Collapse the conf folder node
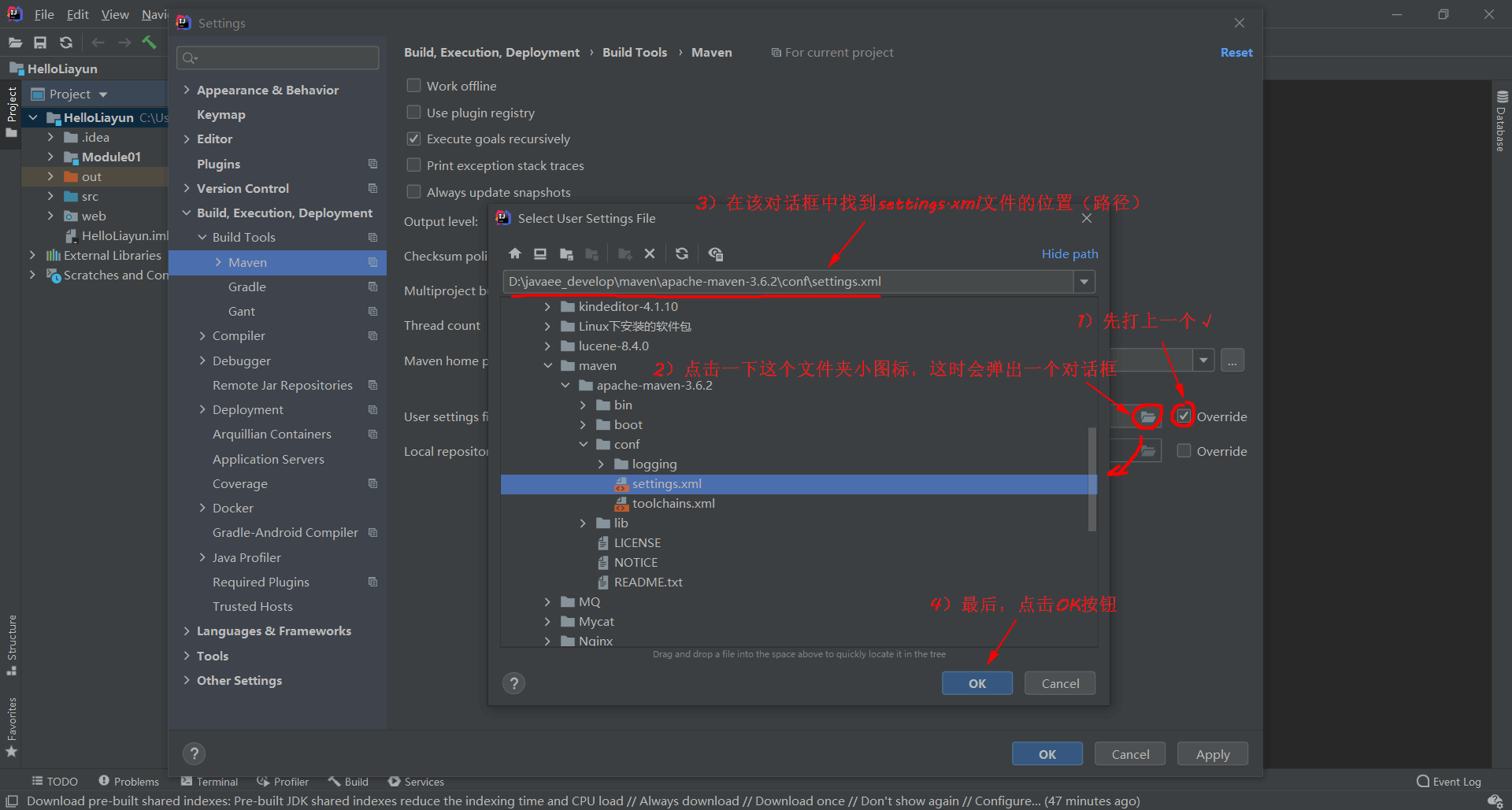 [x=584, y=444]
